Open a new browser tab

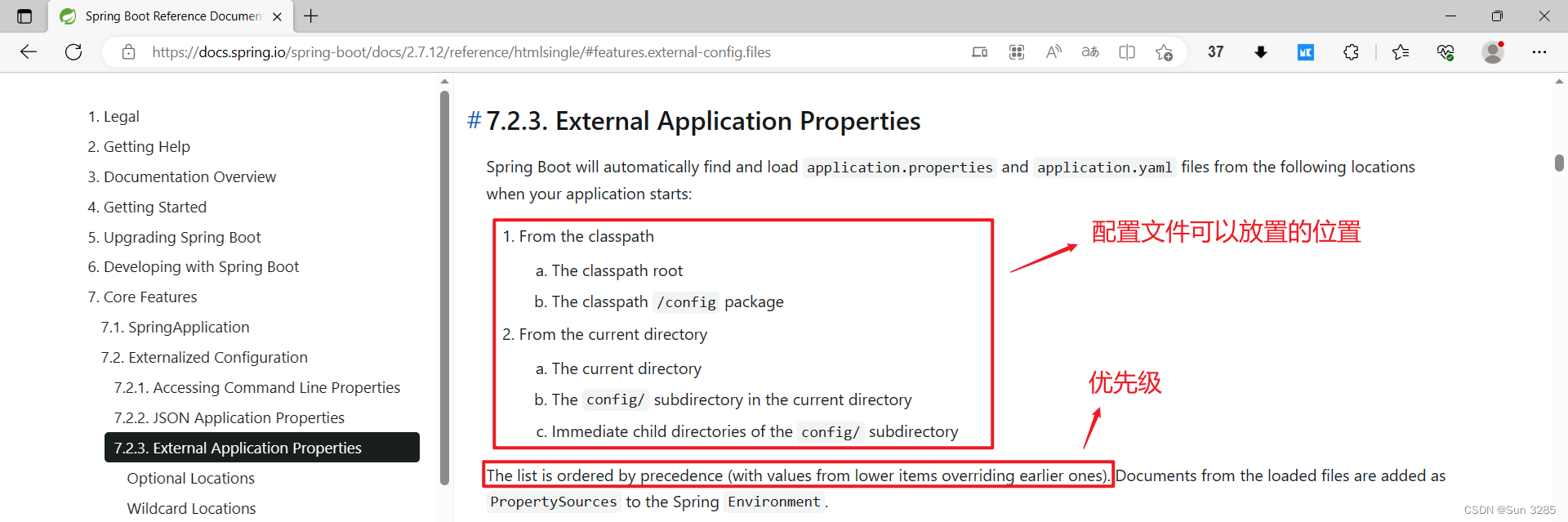tap(311, 16)
